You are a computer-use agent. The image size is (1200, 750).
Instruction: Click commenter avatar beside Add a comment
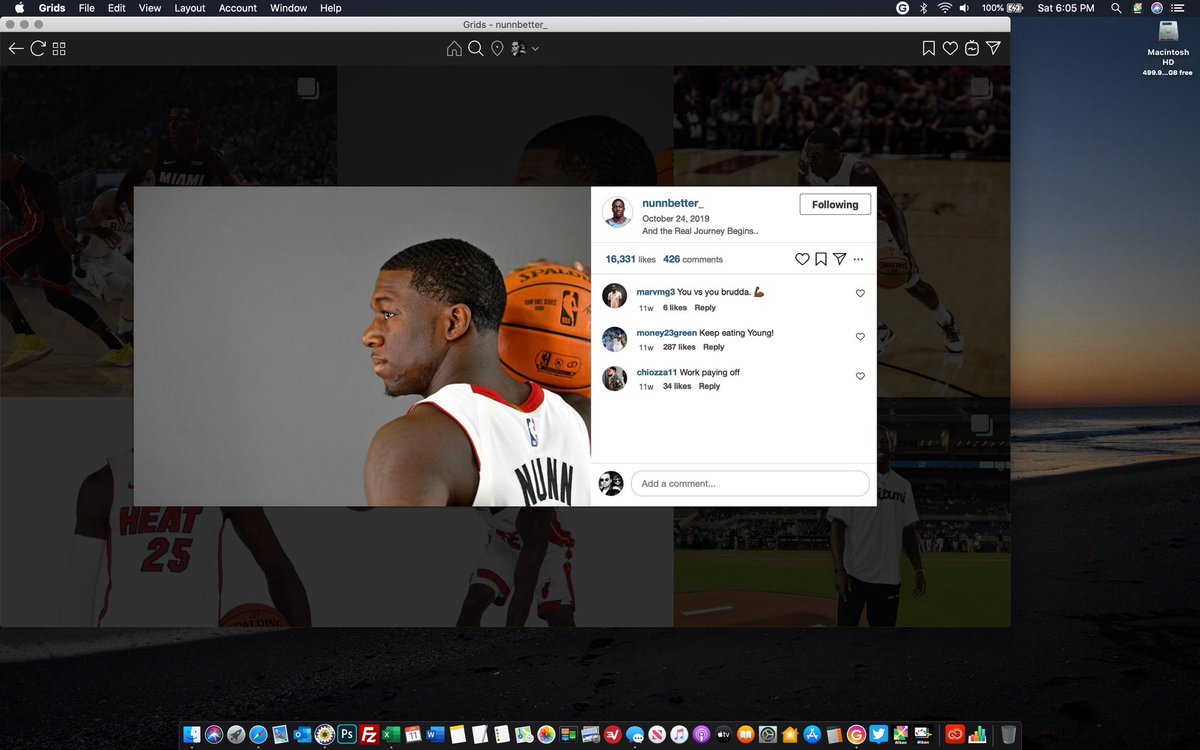pyautogui.click(x=611, y=483)
